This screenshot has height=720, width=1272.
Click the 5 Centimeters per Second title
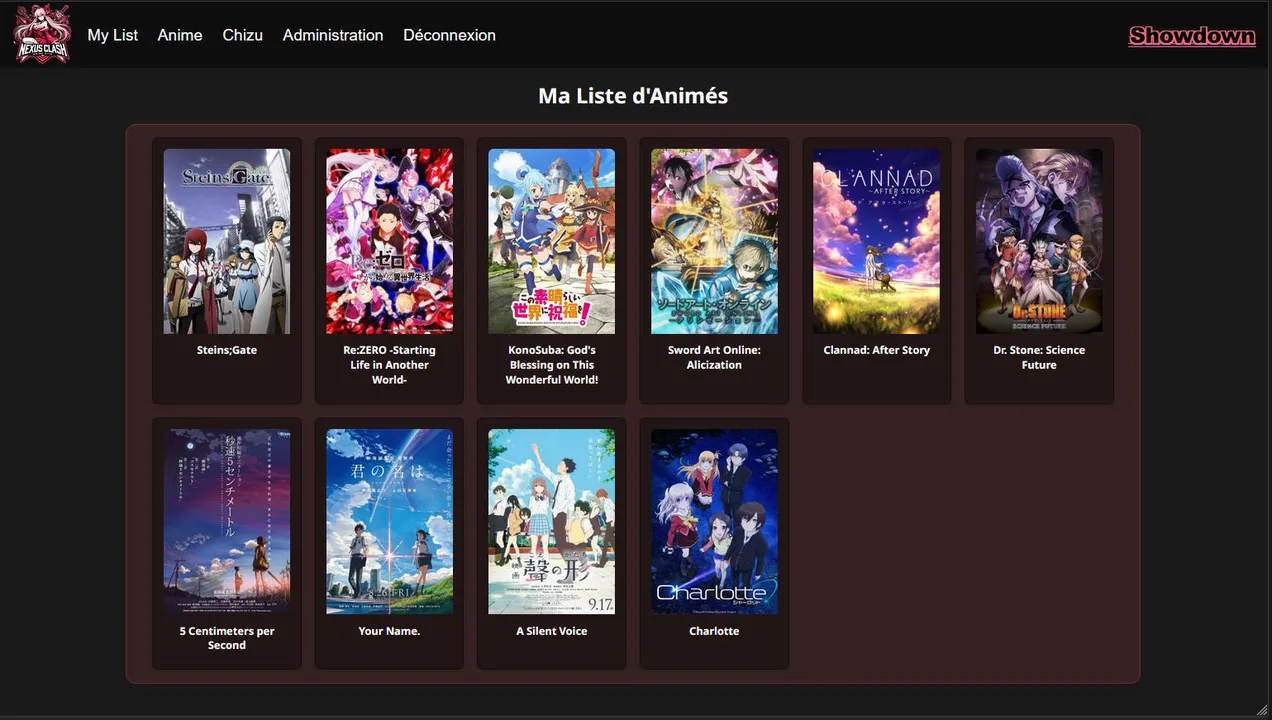pyautogui.click(x=227, y=638)
